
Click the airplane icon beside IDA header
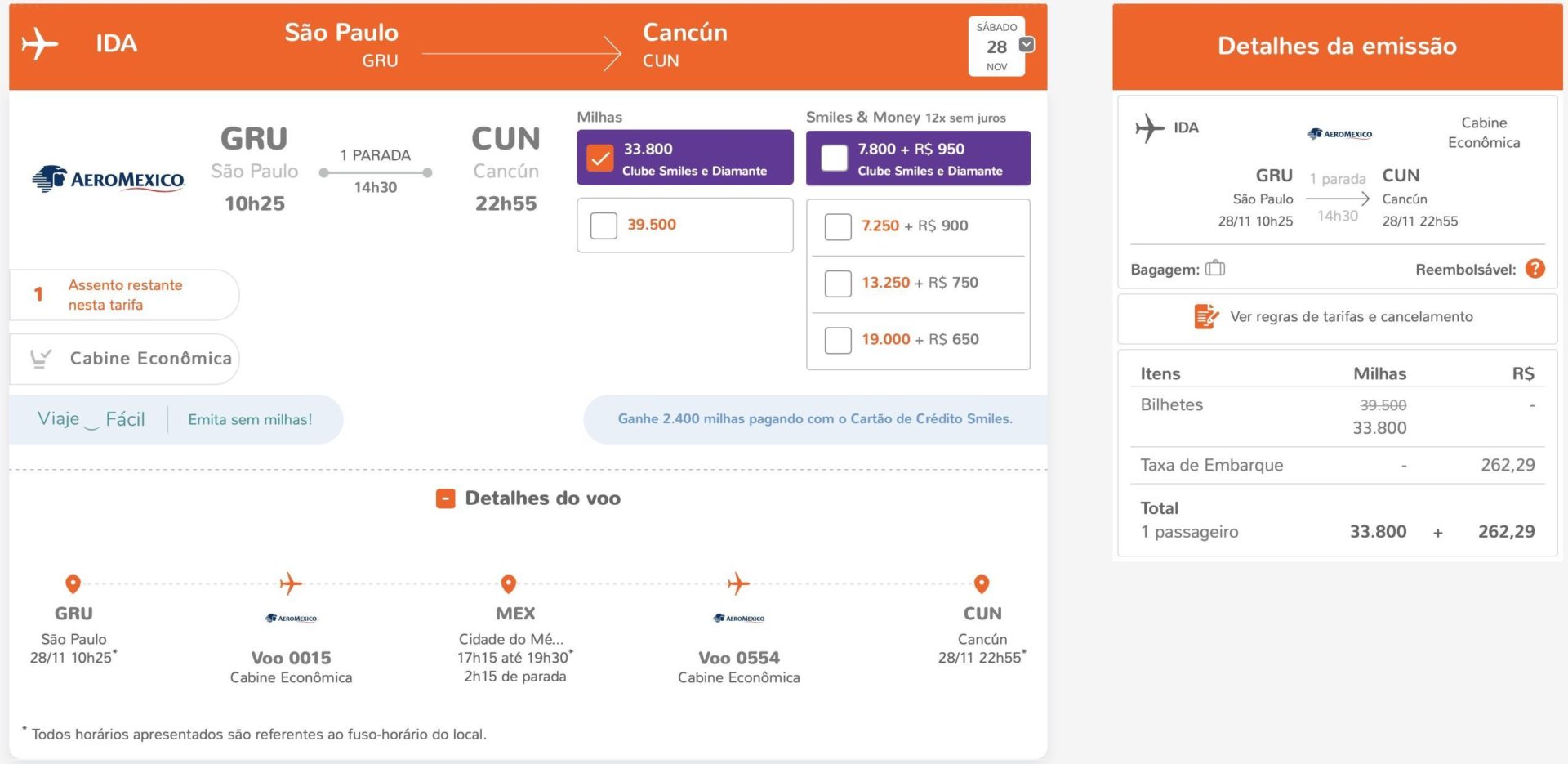(39, 43)
